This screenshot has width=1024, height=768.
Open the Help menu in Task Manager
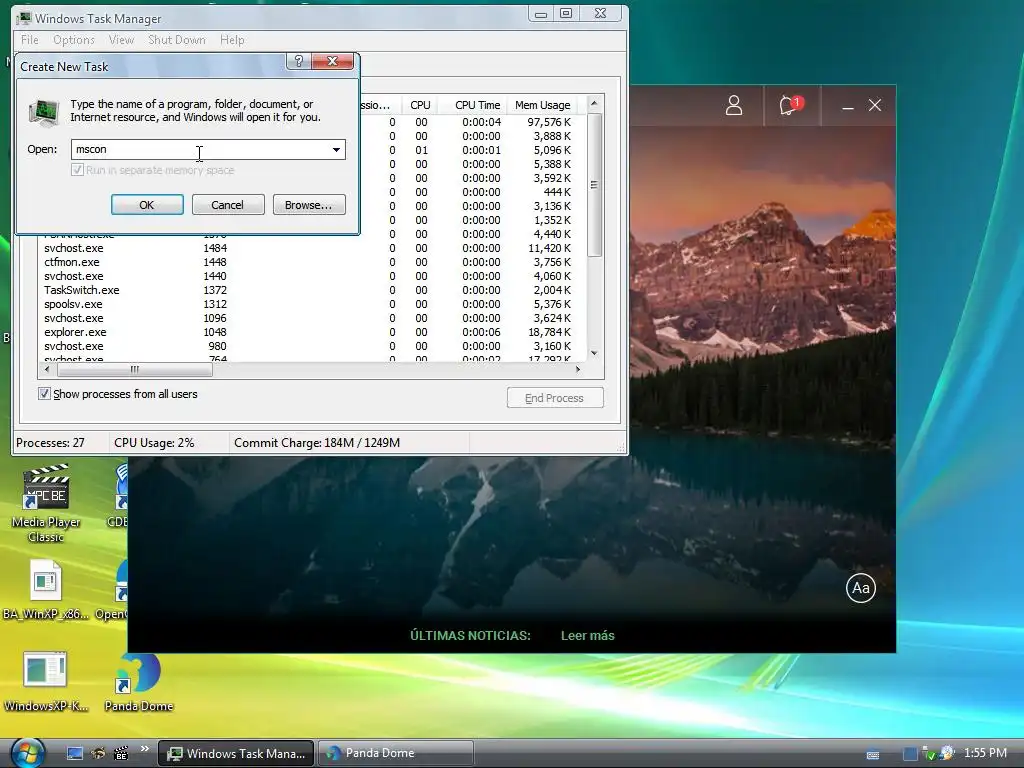pyautogui.click(x=232, y=40)
